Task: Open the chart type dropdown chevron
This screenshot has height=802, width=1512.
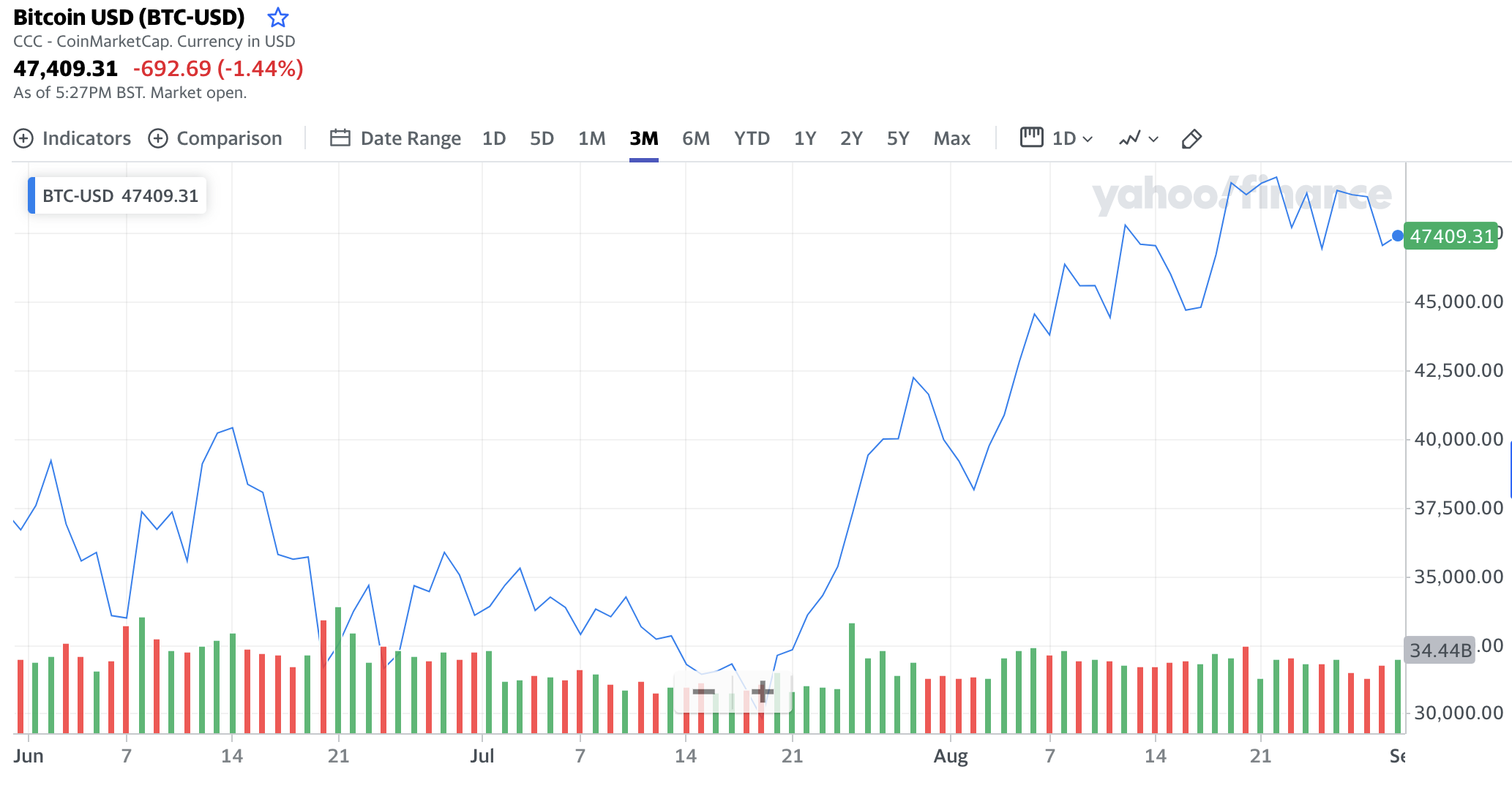Action: tap(1154, 139)
